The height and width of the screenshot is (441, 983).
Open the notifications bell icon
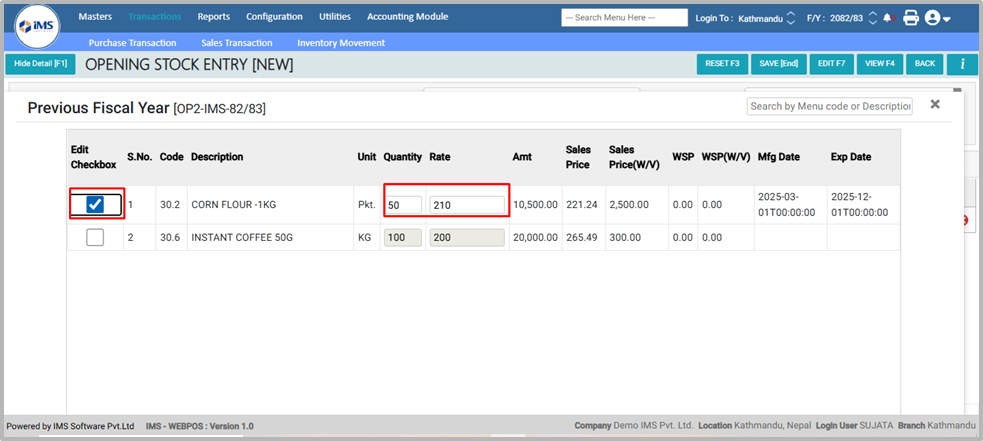[x=888, y=18]
